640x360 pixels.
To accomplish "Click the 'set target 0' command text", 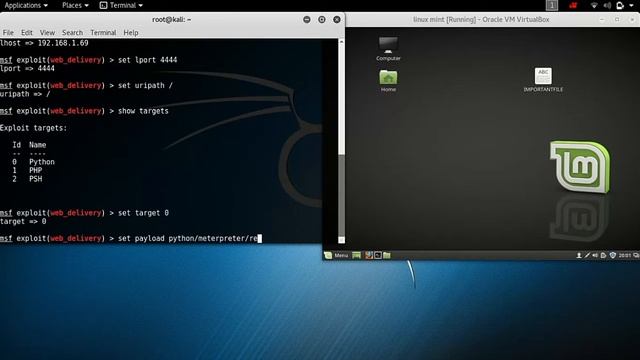I will point(143,213).
